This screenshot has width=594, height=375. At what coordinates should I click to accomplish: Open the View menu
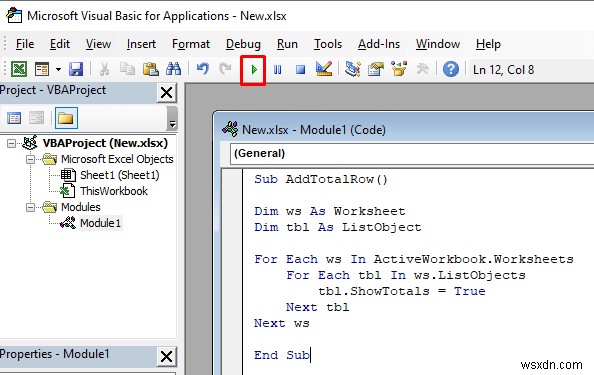tap(98, 44)
